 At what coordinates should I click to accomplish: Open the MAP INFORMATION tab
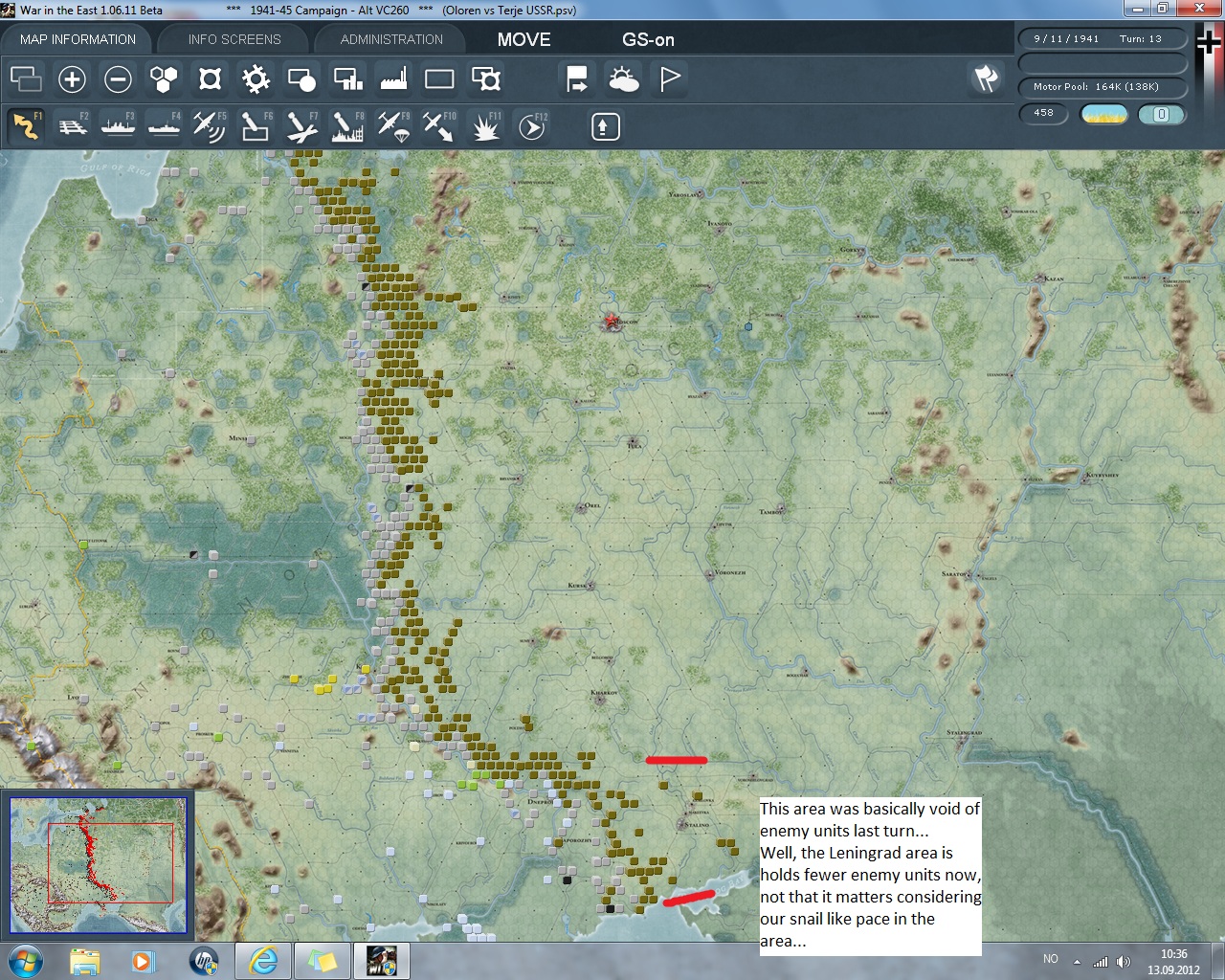[x=78, y=39]
